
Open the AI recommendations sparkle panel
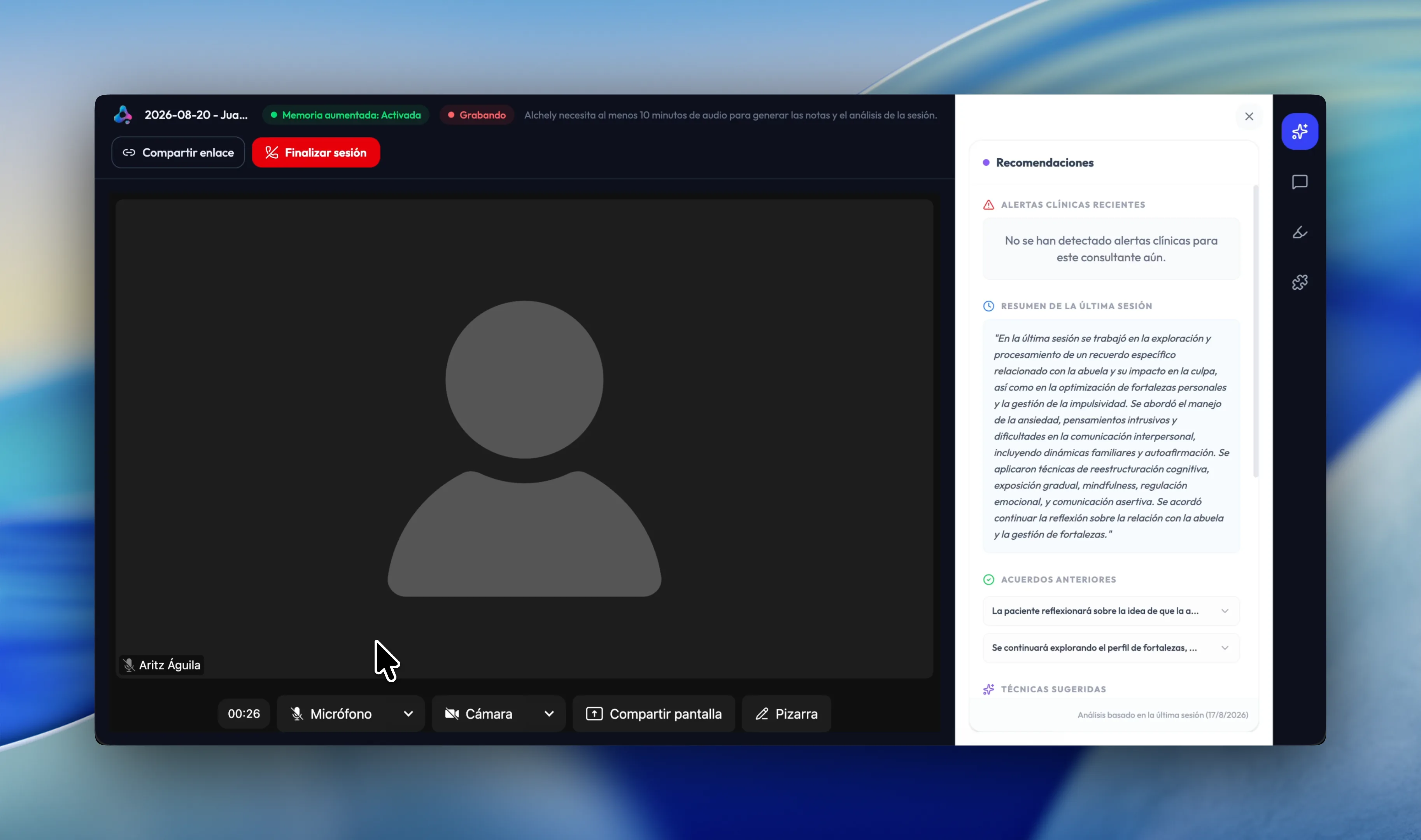[x=1299, y=131]
